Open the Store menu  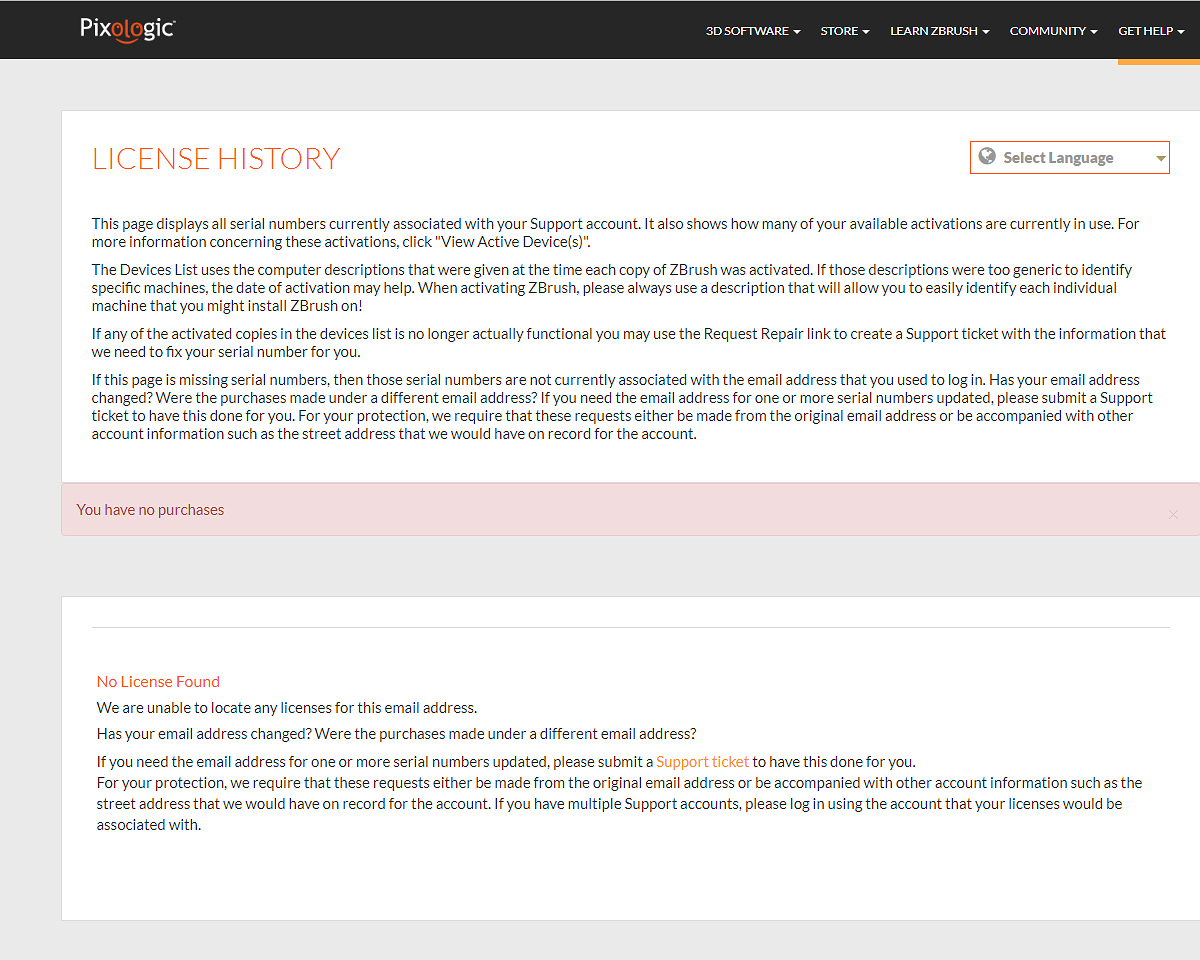click(x=845, y=31)
